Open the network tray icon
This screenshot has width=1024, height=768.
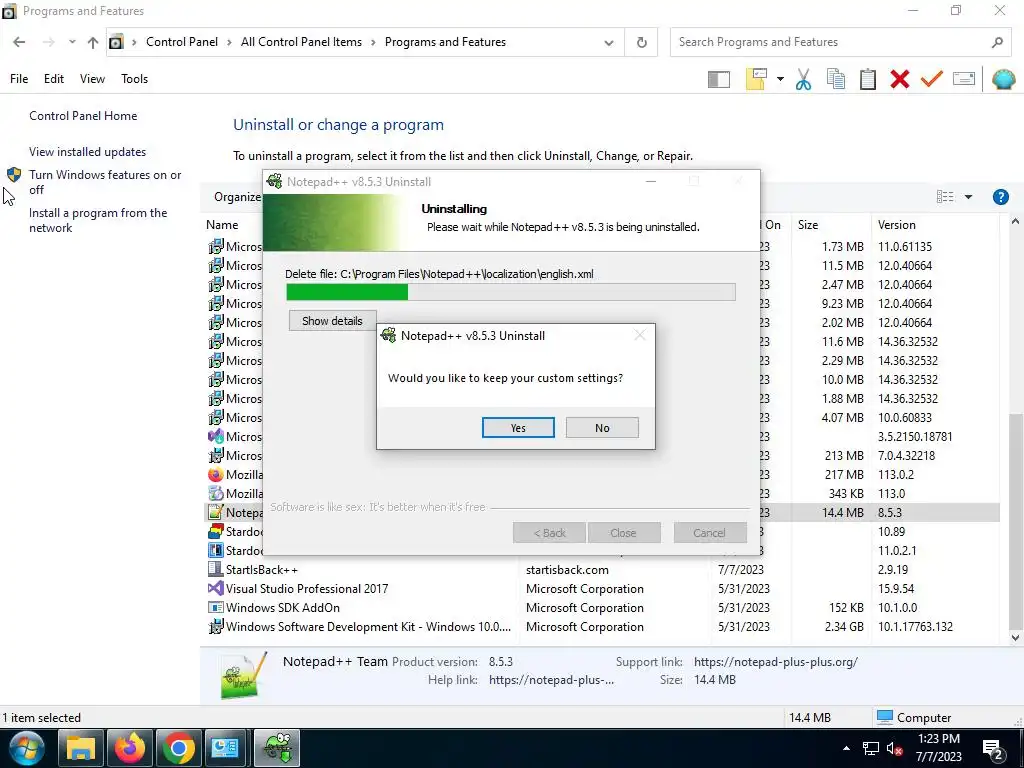[x=871, y=748]
